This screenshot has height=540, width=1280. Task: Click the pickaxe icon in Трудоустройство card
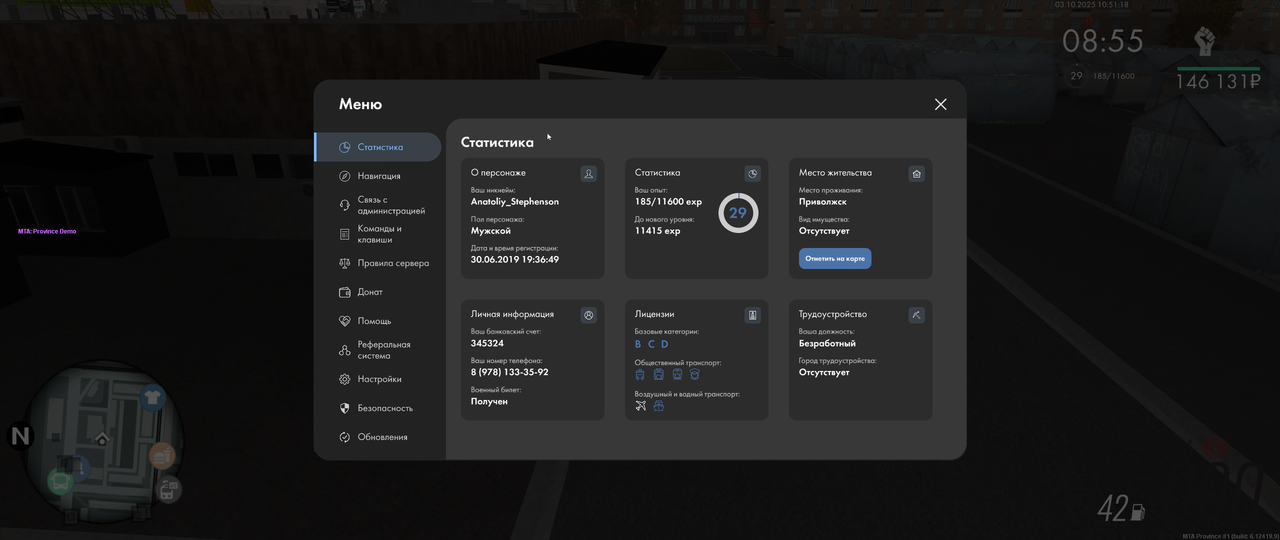click(x=917, y=315)
